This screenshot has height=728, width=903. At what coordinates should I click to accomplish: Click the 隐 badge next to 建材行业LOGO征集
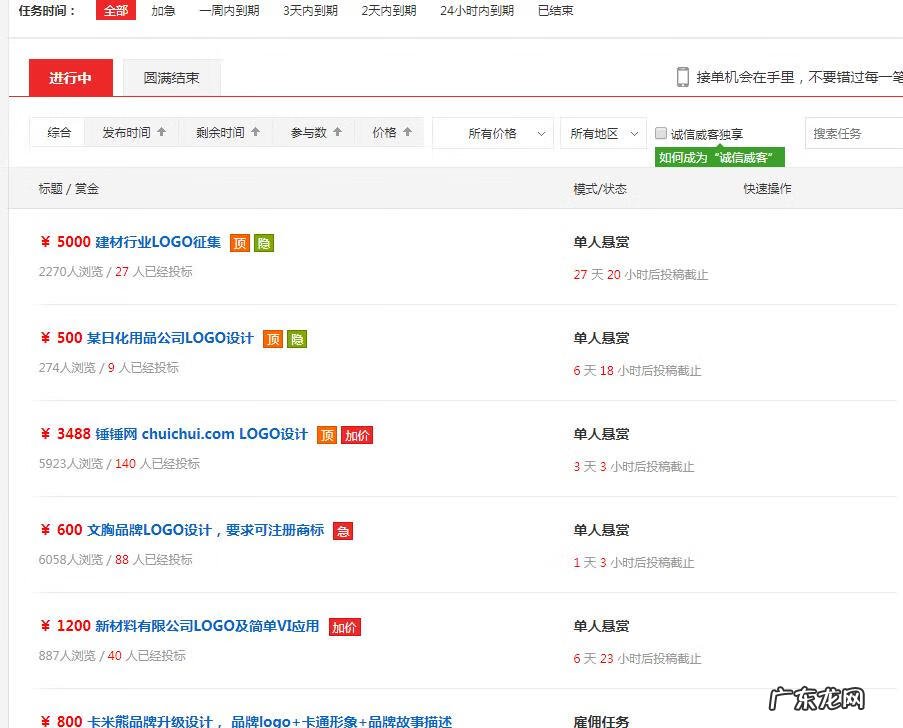click(266, 242)
